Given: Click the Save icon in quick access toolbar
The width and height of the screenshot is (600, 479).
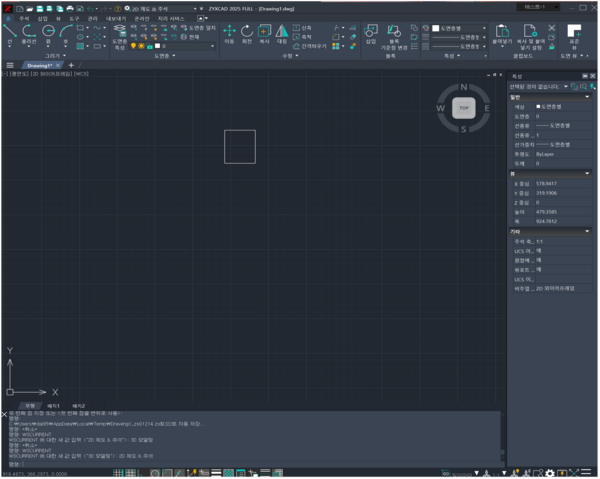Looking at the screenshot, I should click(39, 8).
